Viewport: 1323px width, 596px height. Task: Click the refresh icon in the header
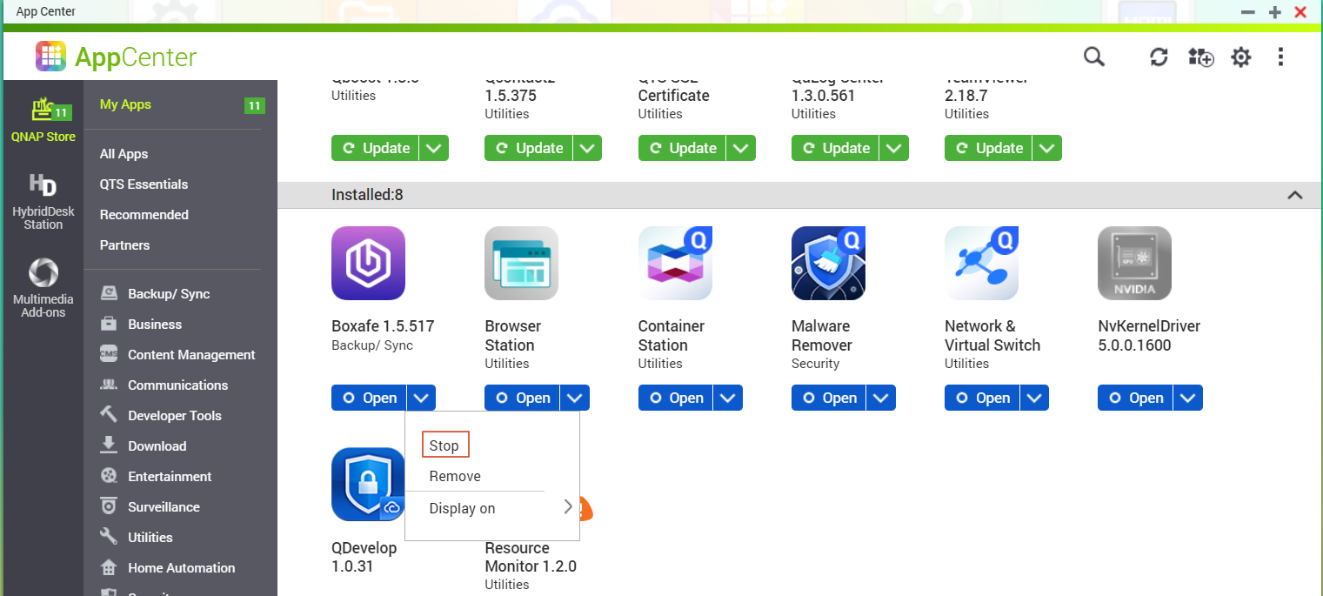[1158, 57]
